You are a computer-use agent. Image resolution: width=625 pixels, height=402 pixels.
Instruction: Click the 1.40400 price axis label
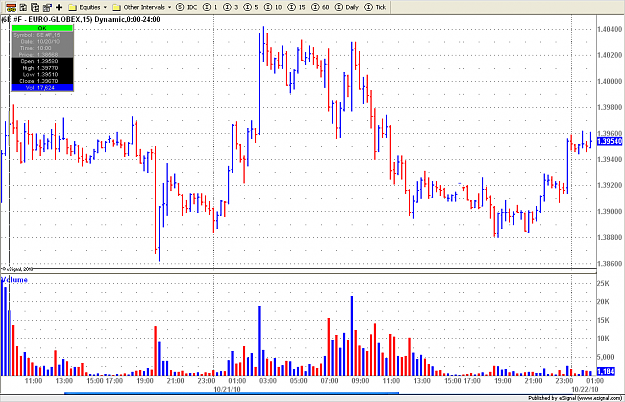click(x=609, y=29)
